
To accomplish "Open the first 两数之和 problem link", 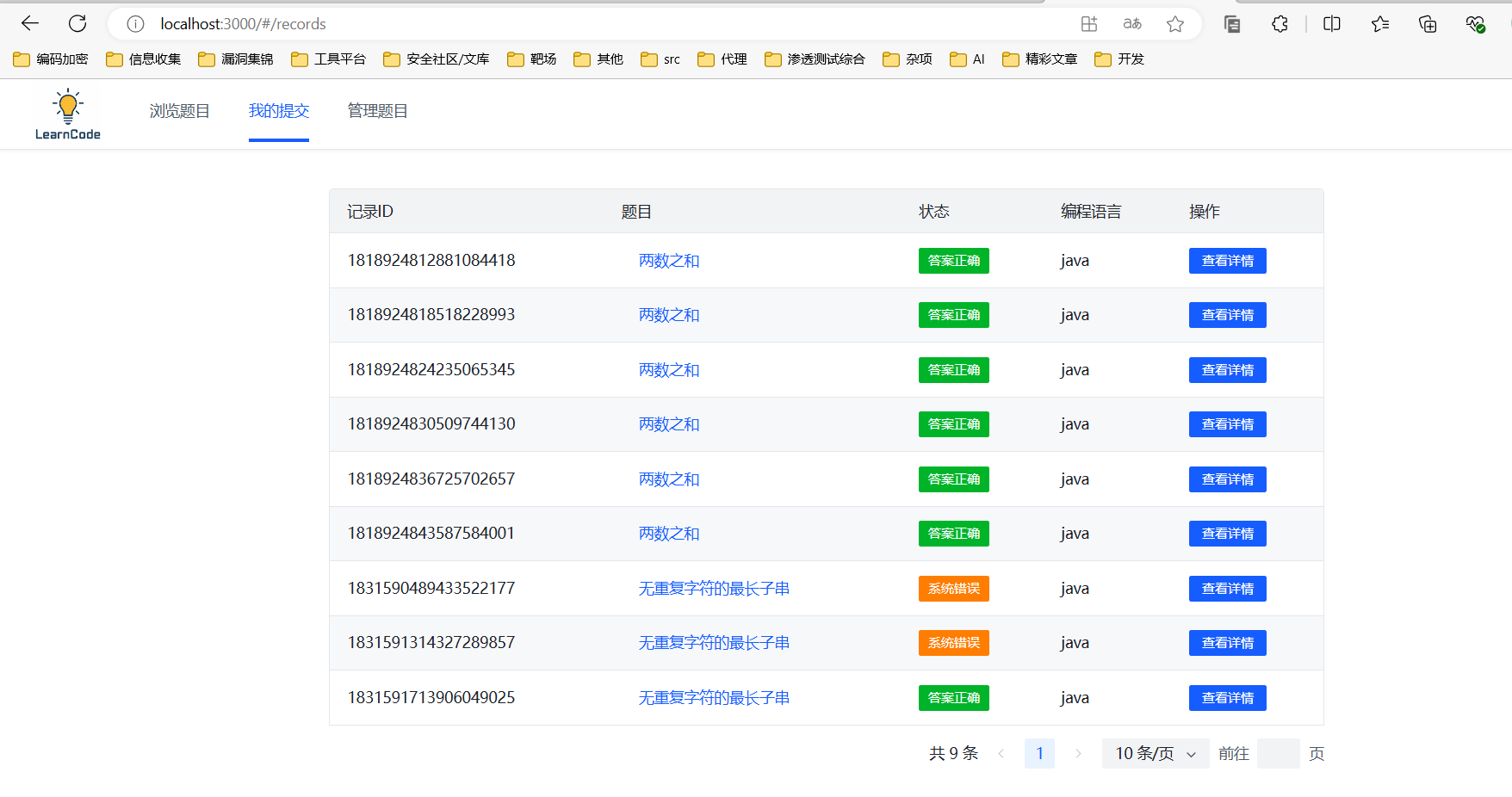I will 669,260.
